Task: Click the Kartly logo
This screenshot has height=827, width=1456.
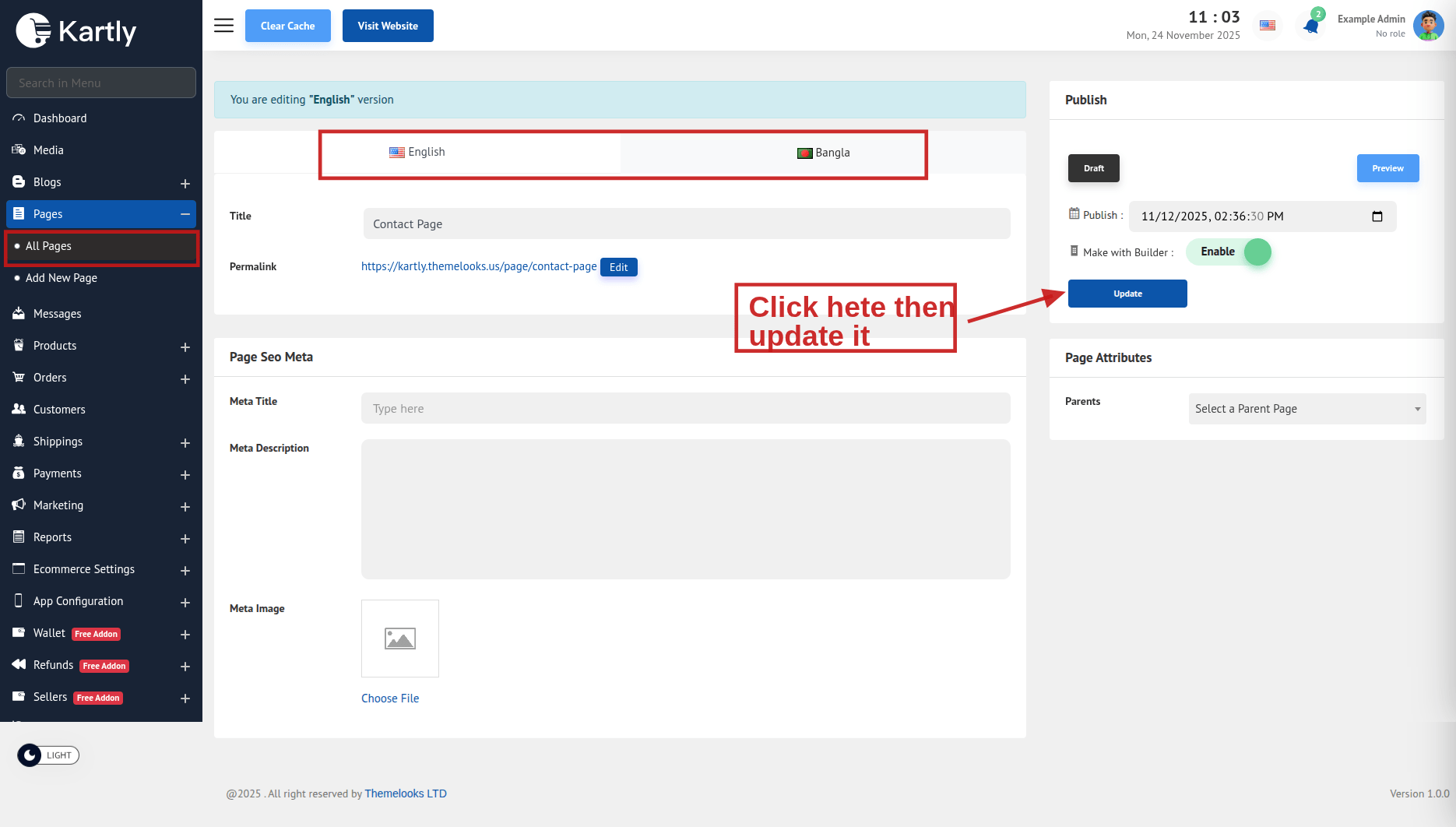Action: coord(76,31)
